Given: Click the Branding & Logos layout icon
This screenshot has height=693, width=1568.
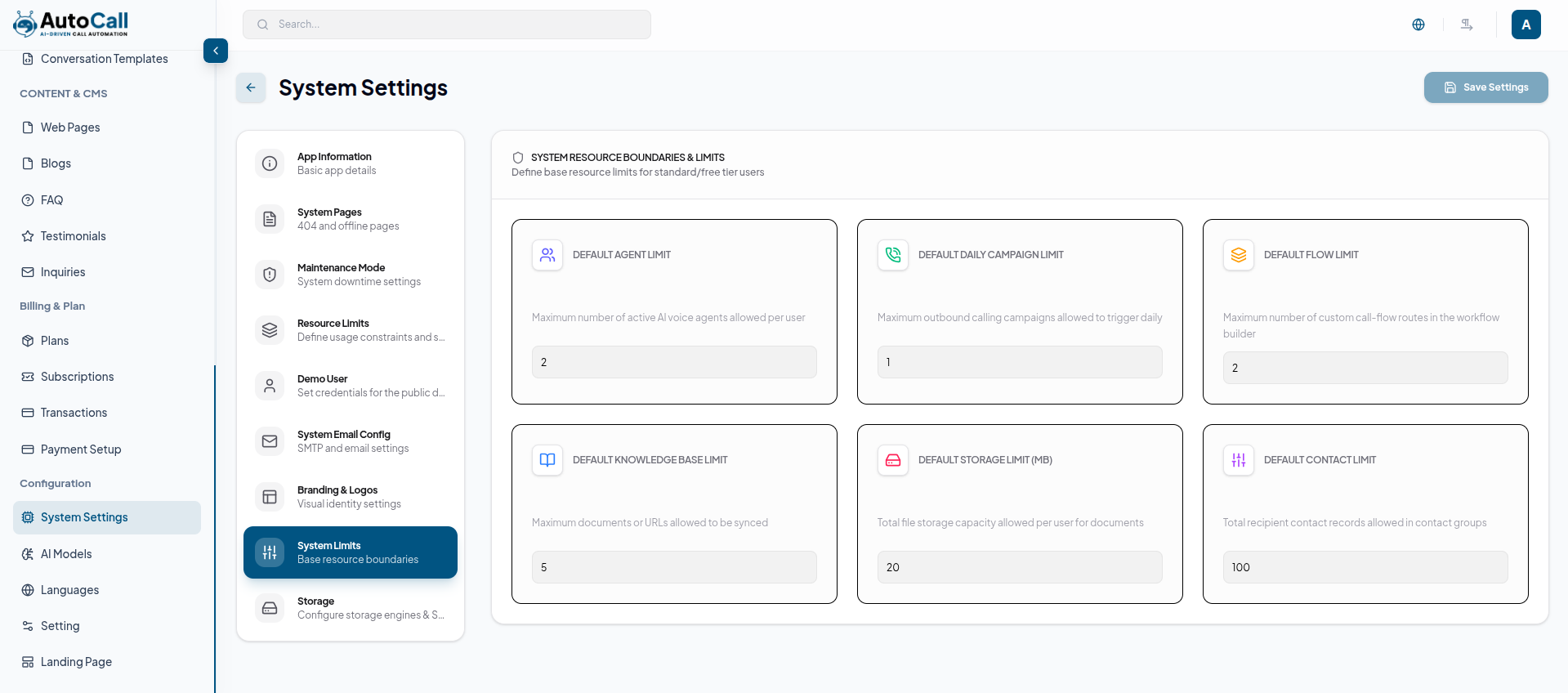Looking at the screenshot, I should (x=270, y=497).
